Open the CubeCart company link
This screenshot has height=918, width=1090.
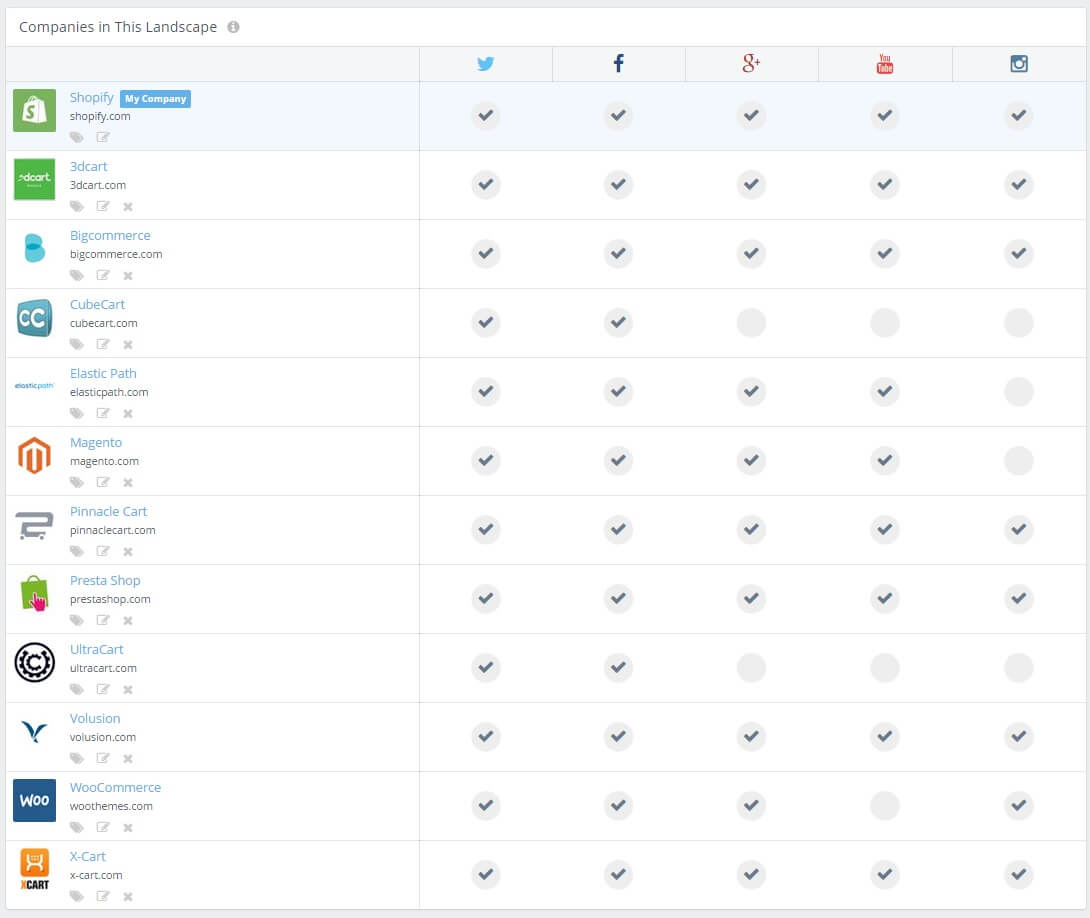[x=97, y=304]
